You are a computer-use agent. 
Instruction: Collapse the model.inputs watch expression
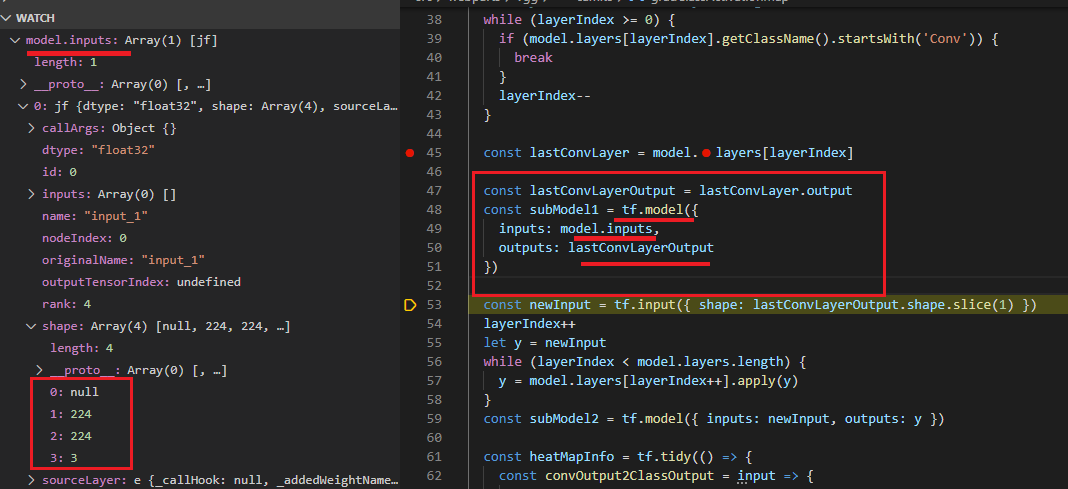click(15, 41)
